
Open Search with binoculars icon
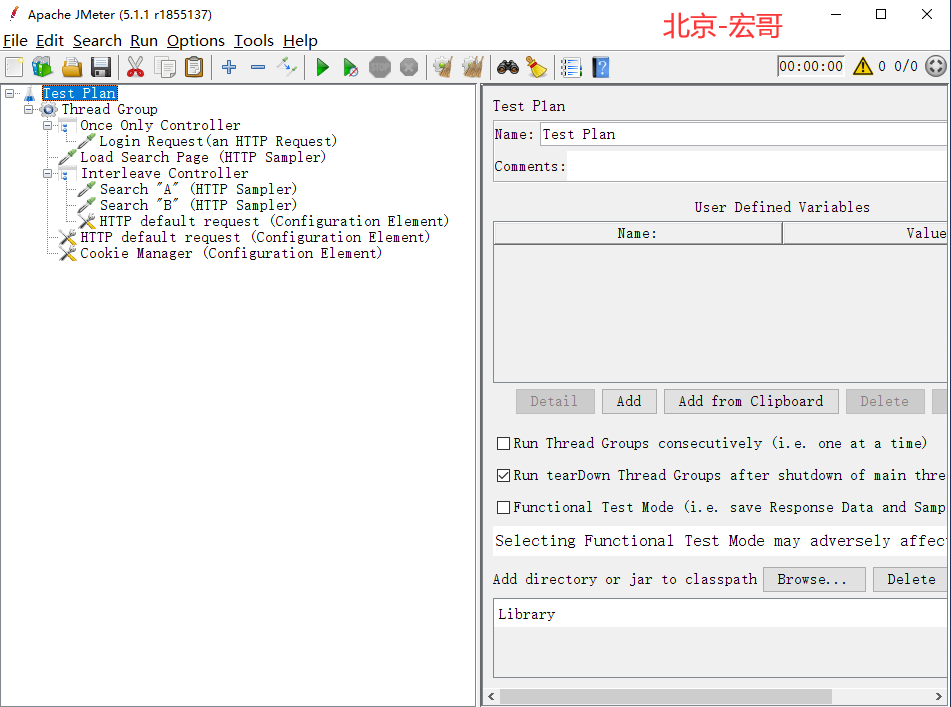pos(508,67)
